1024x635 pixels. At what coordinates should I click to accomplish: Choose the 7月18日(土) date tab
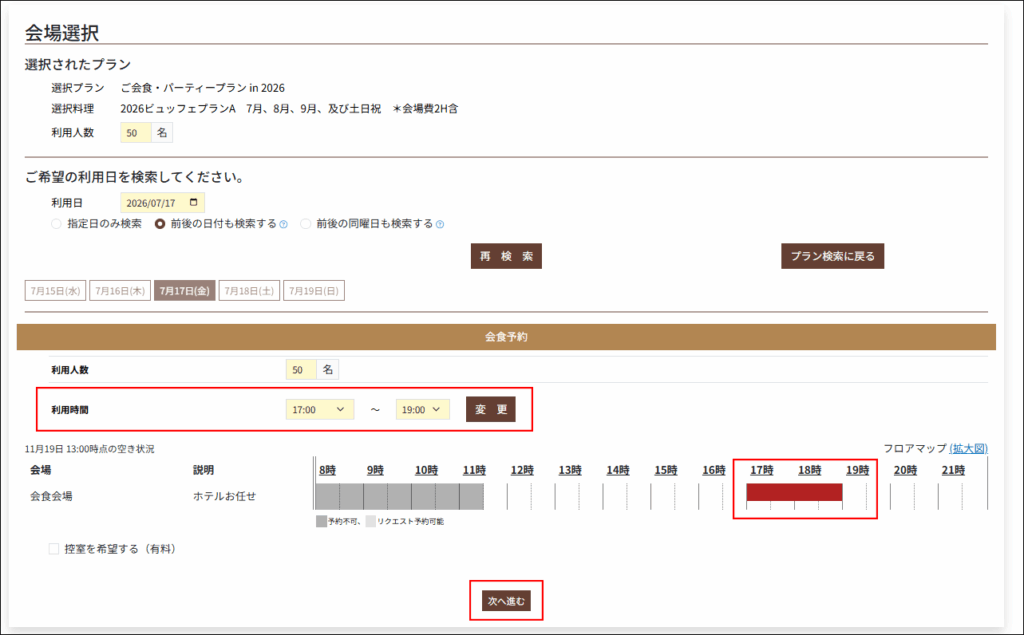(x=249, y=291)
